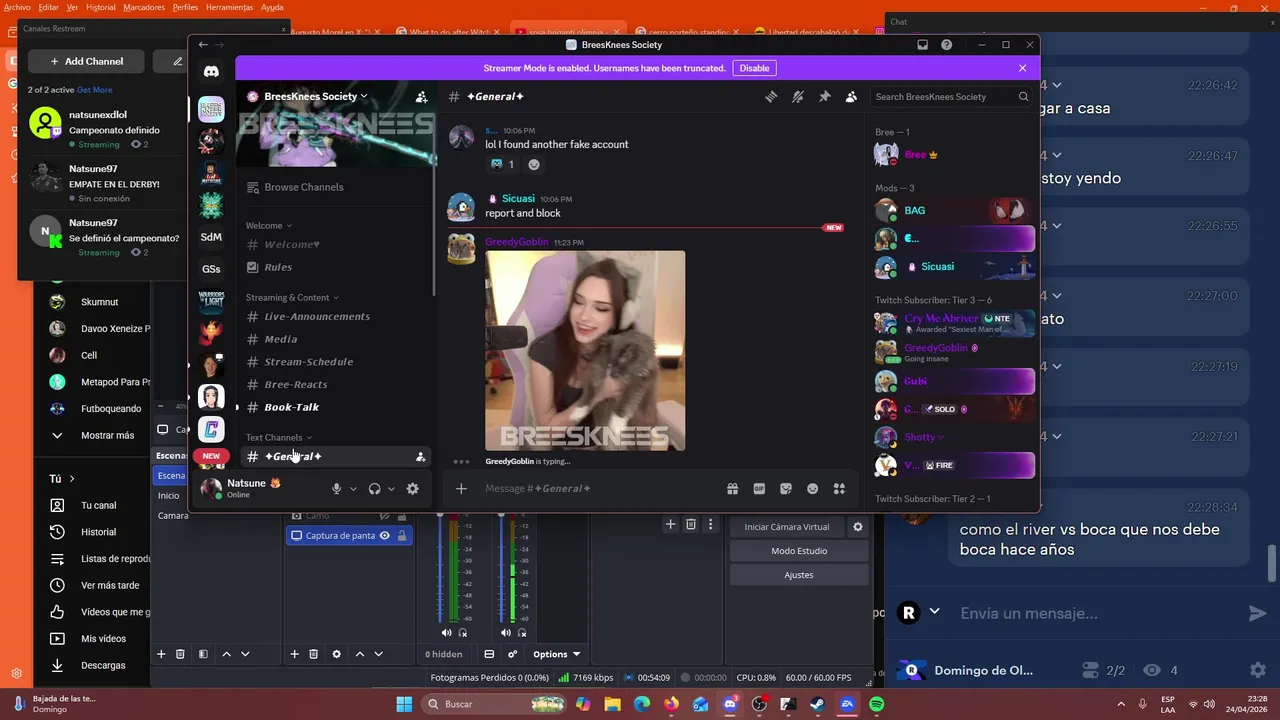The width and height of the screenshot is (1280, 720).
Task: Click first OBS mixer volume fader
Action: coord(439,570)
